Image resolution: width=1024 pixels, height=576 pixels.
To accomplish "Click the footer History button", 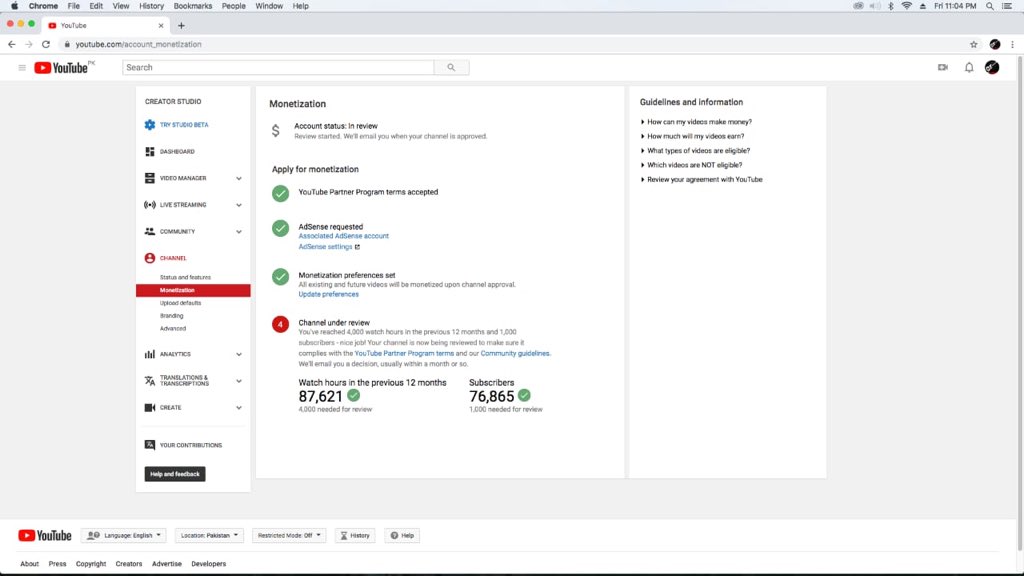I will (355, 536).
